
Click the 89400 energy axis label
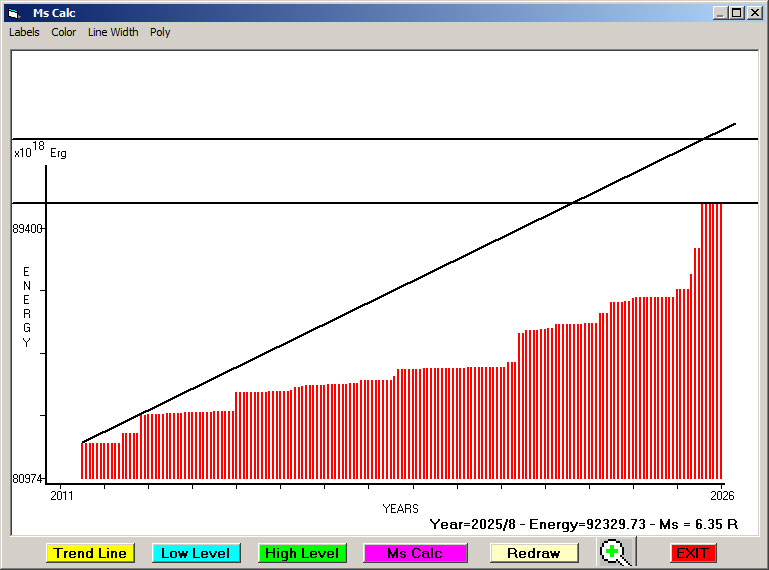tap(27, 229)
